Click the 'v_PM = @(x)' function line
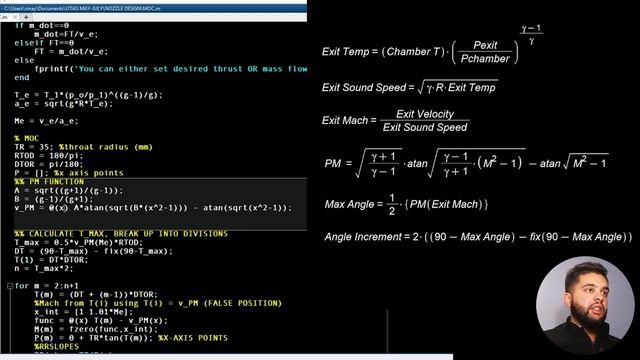 point(153,208)
